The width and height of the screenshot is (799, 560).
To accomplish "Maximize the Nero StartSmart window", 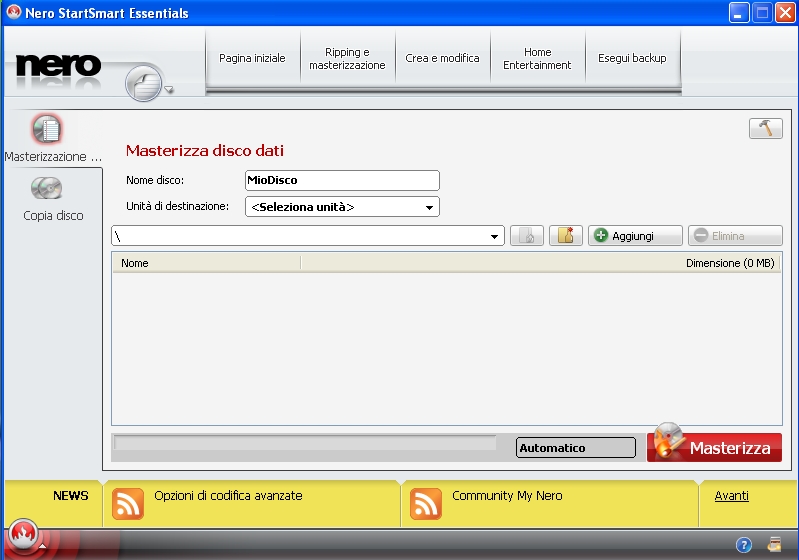I will click(762, 13).
